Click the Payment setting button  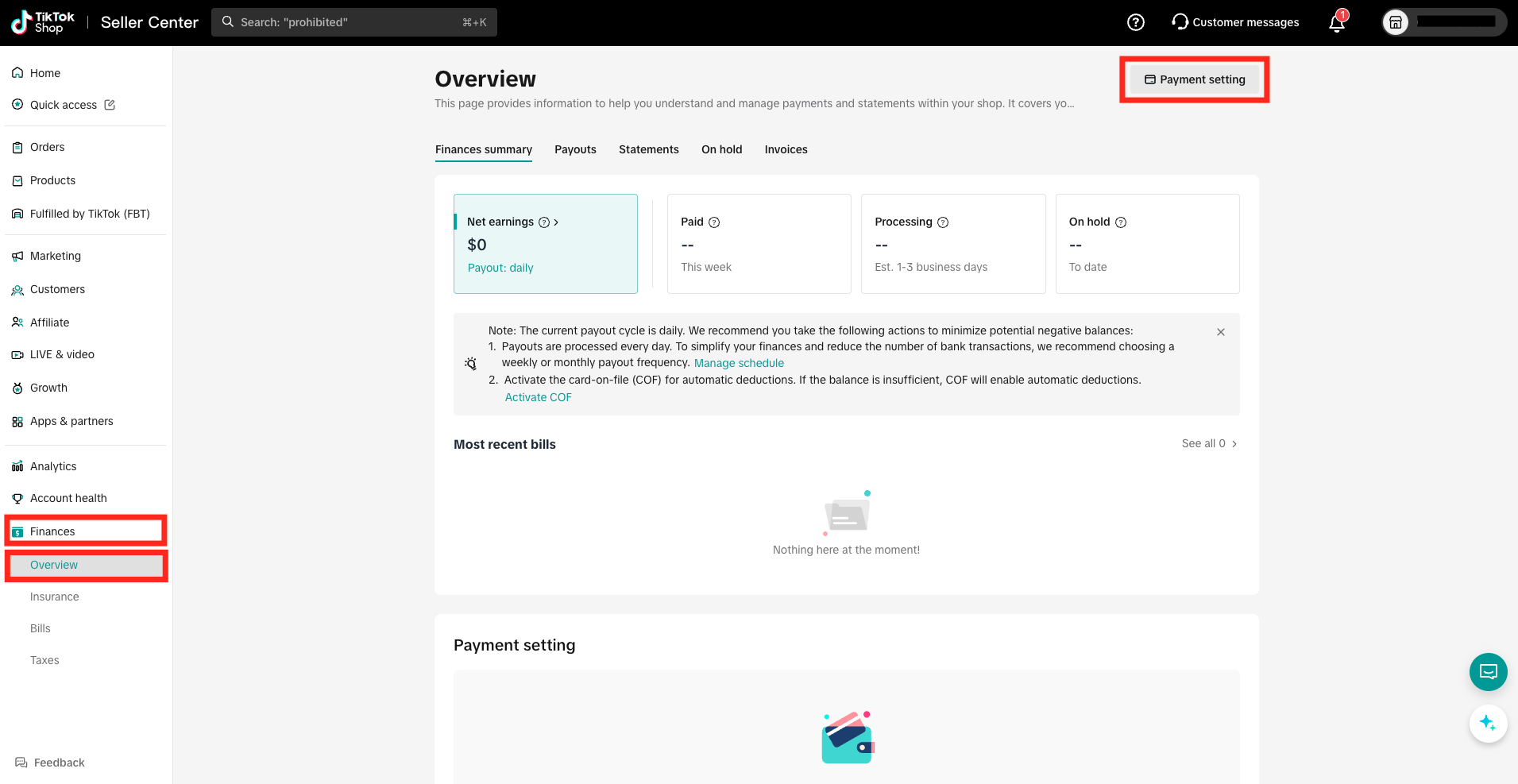pos(1194,79)
